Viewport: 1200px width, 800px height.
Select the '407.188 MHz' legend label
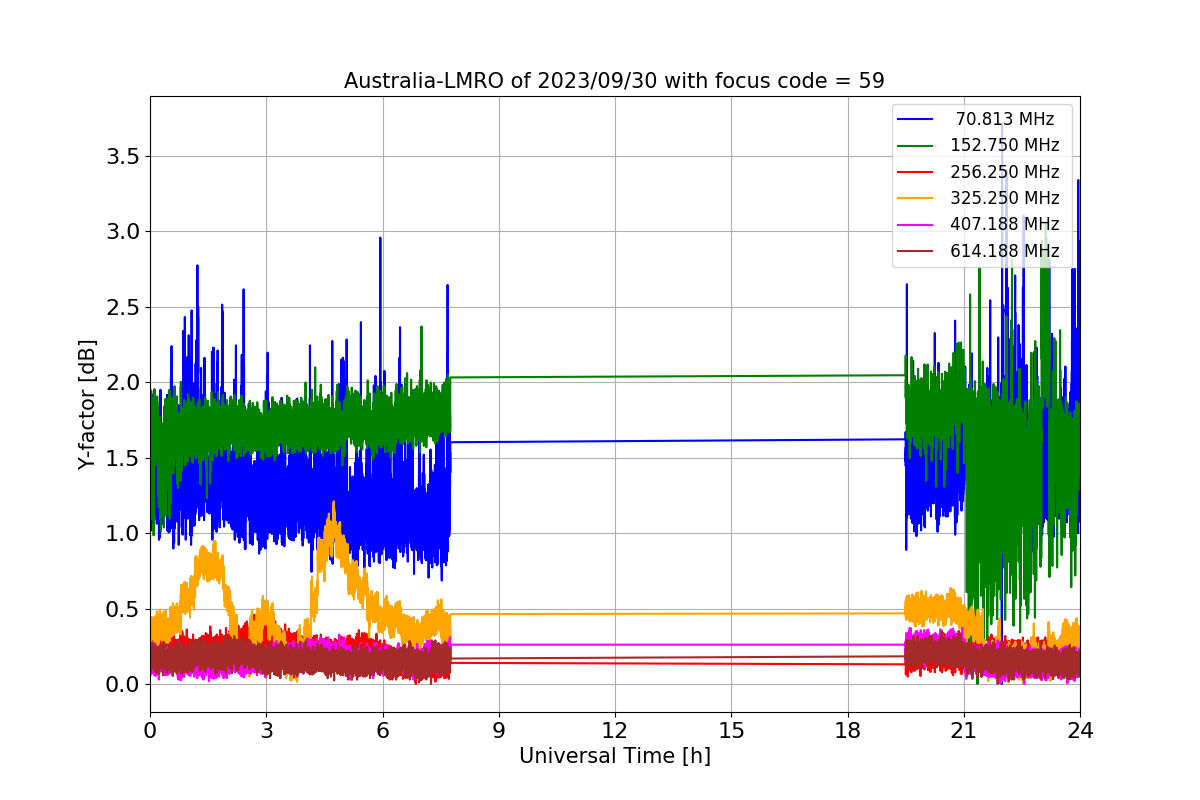click(x=1005, y=224)
